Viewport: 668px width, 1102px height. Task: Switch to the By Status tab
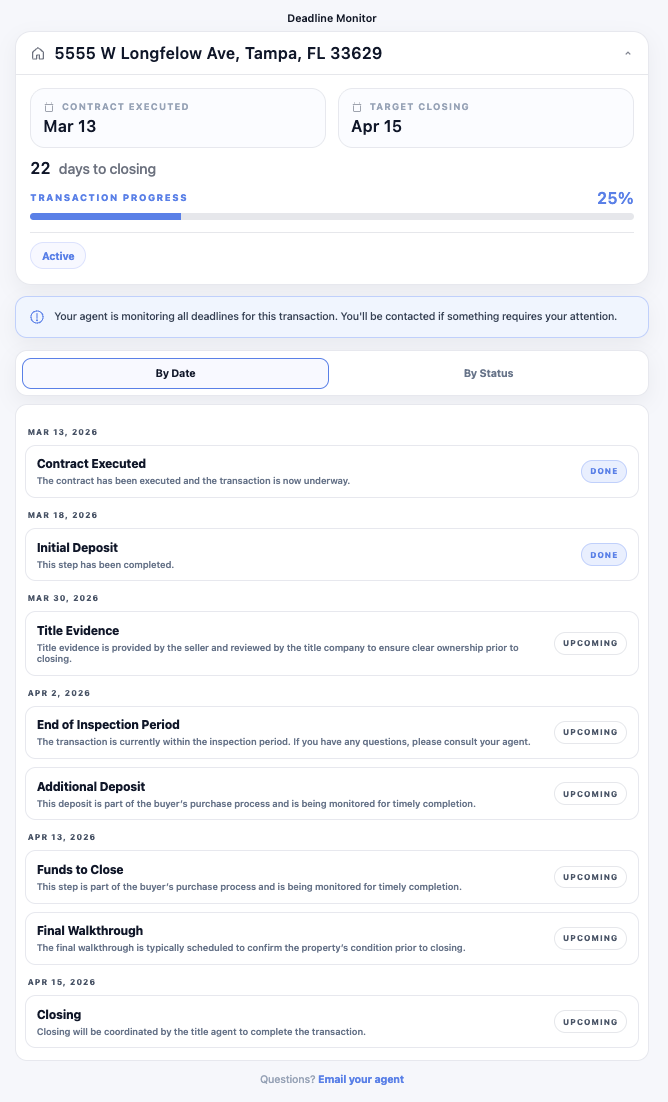(x=489, y=373)
